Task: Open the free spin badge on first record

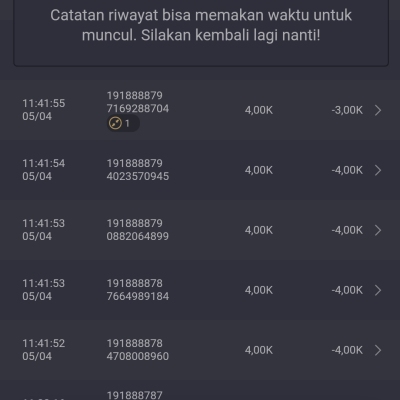Action: pos(123,123)
